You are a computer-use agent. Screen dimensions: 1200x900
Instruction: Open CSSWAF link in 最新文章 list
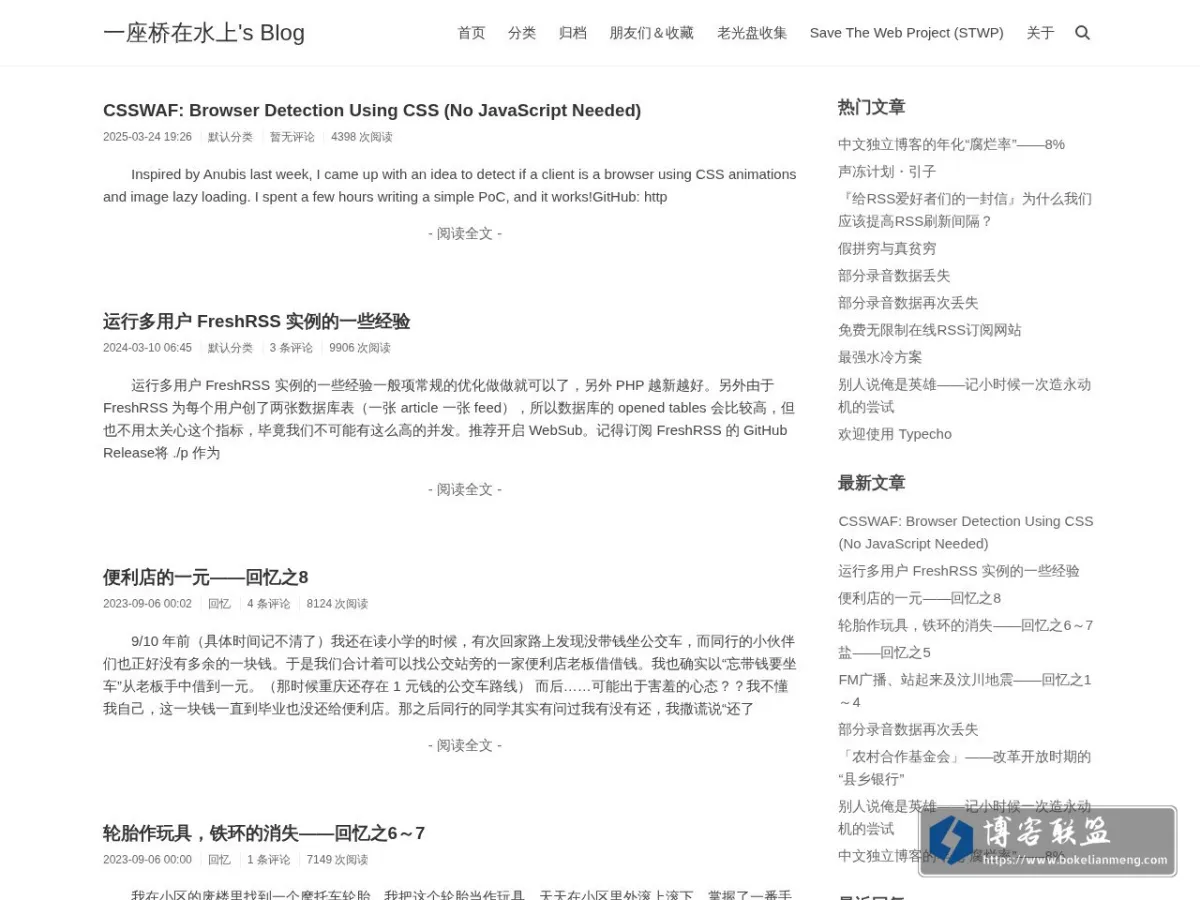(x=966, y=532)
